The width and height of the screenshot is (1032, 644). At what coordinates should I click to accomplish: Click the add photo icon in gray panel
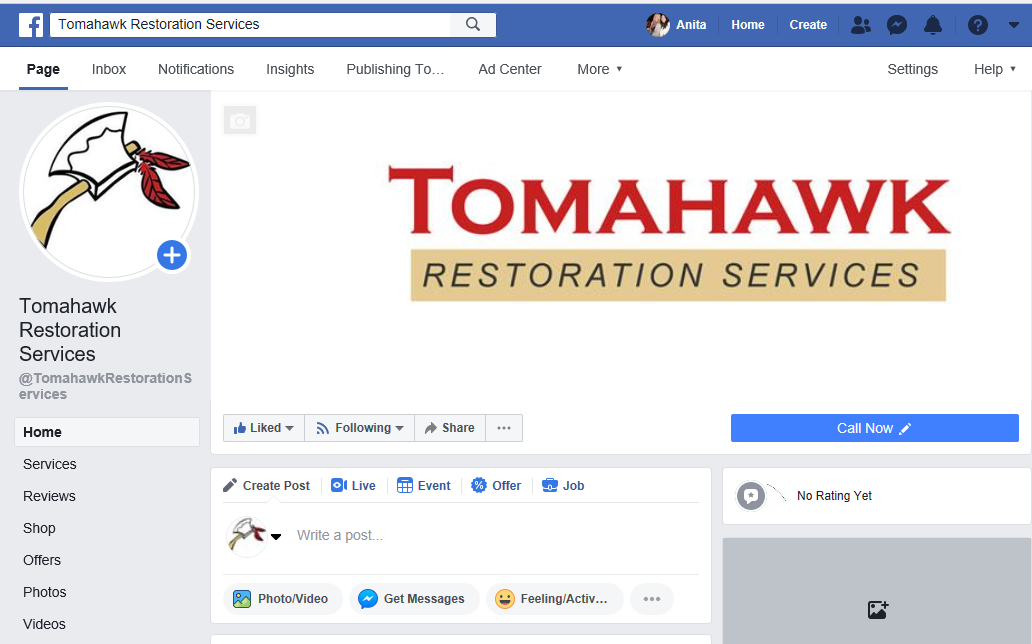[x=878, y=610]
